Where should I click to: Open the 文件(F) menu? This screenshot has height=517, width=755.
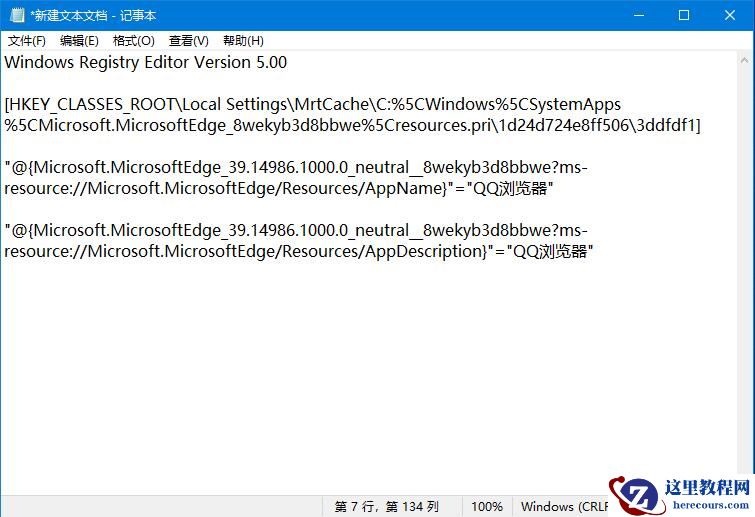(26, 41)
